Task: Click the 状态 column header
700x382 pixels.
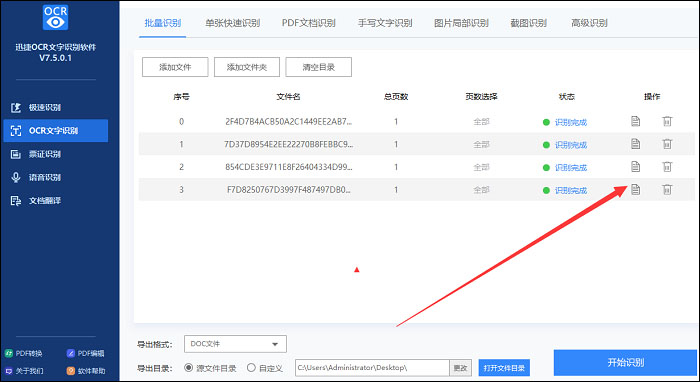Action: point(567,97)
